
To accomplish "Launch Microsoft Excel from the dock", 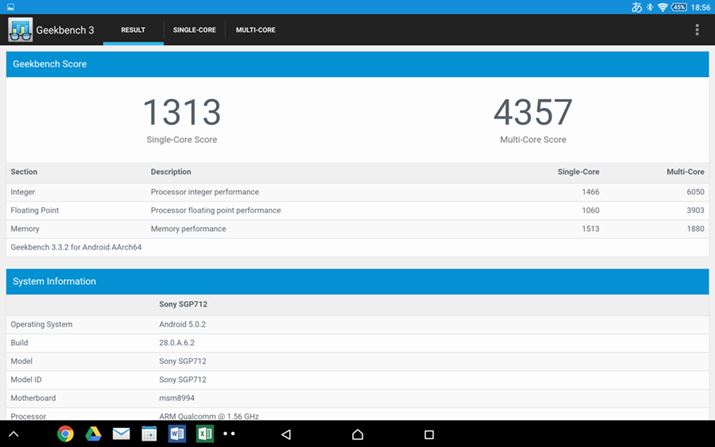I will tap(205, 434).
